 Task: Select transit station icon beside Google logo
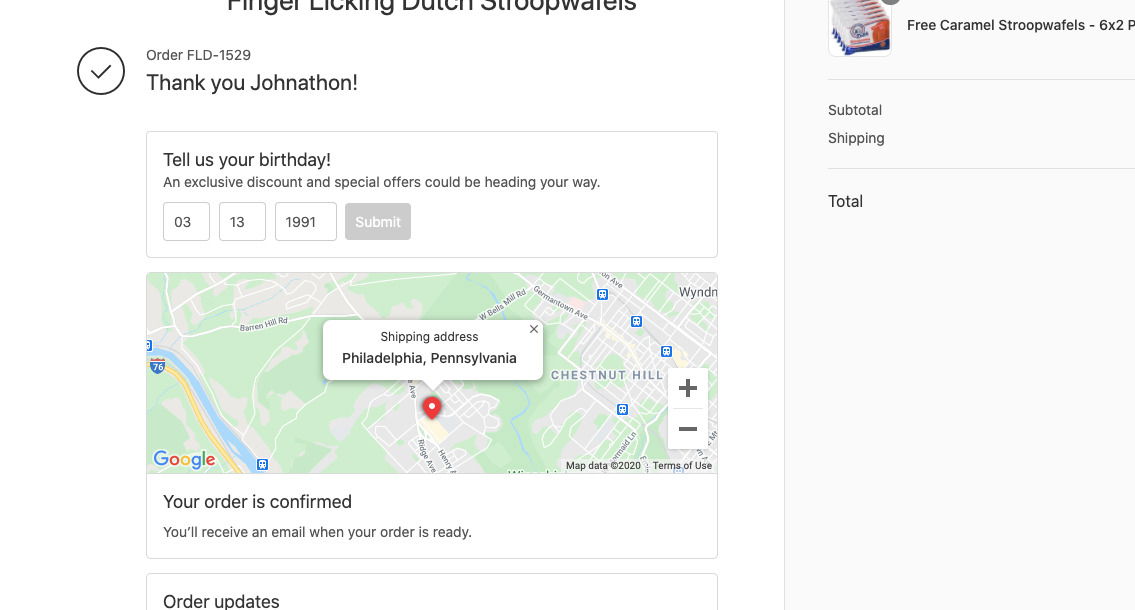262,464
